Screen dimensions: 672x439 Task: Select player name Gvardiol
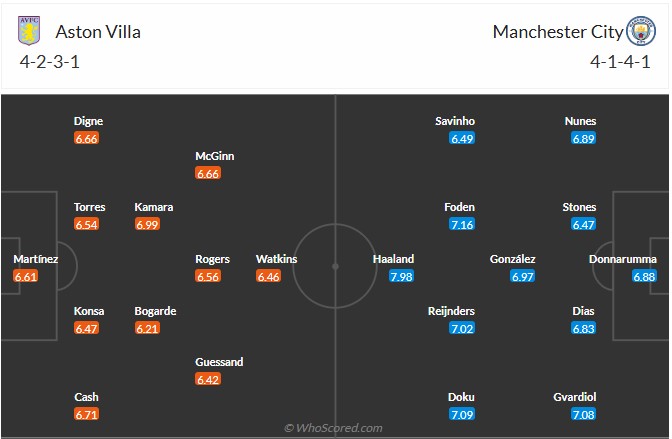pyautogui.click(x=575, y=397)
